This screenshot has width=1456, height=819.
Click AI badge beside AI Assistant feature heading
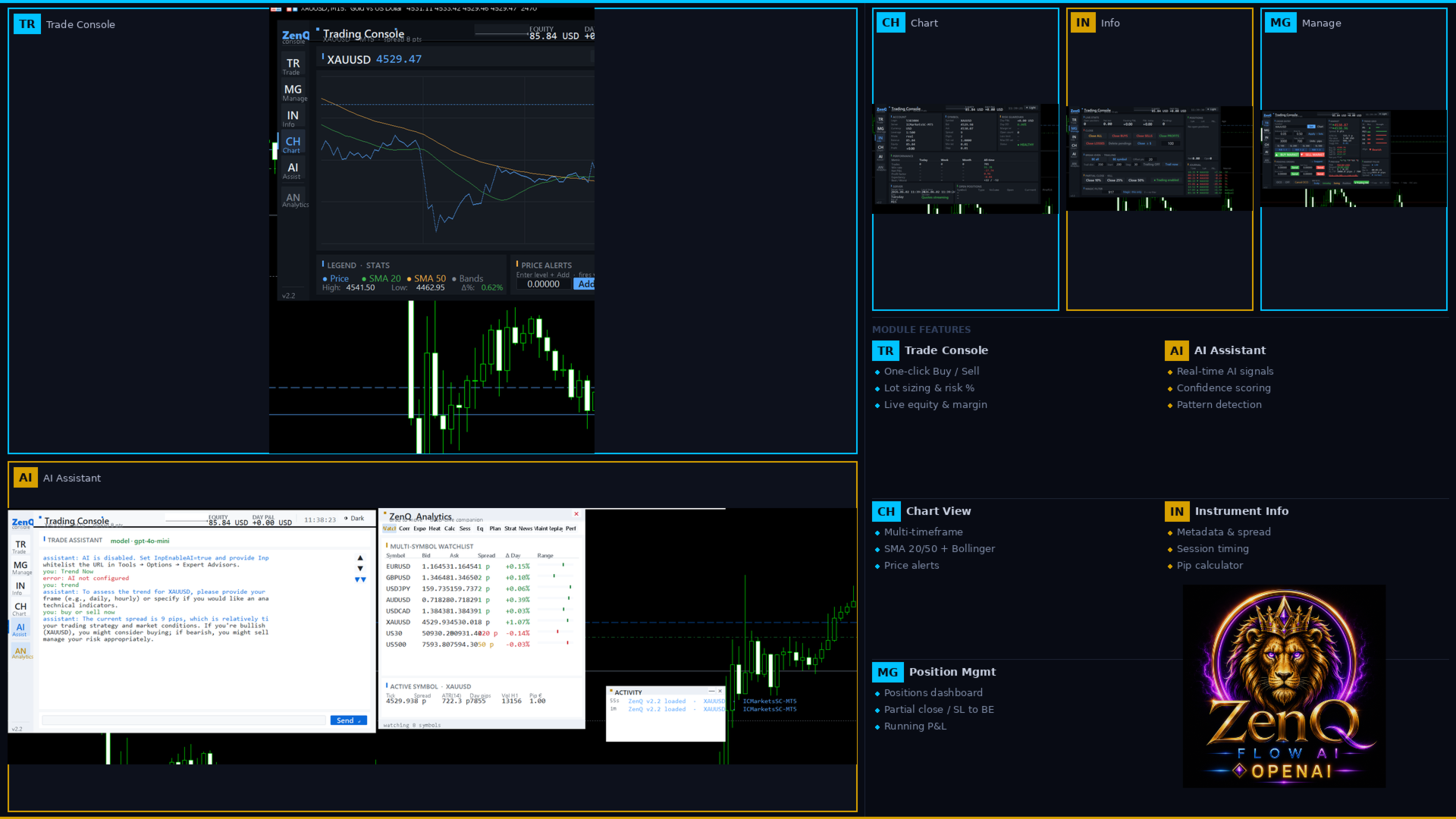(x=1177, y=350)
